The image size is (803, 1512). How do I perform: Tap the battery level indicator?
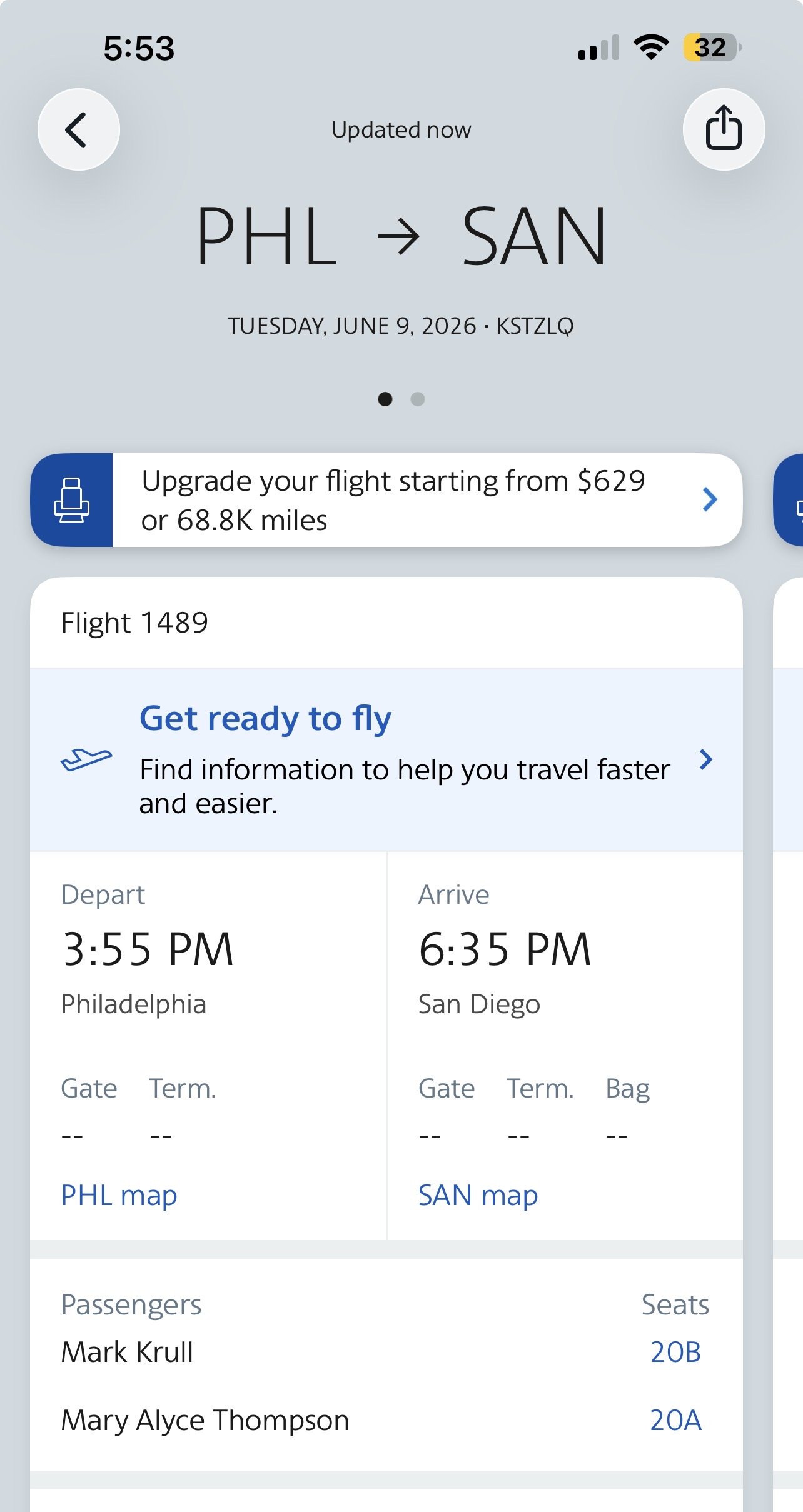(x=712, y=48)
